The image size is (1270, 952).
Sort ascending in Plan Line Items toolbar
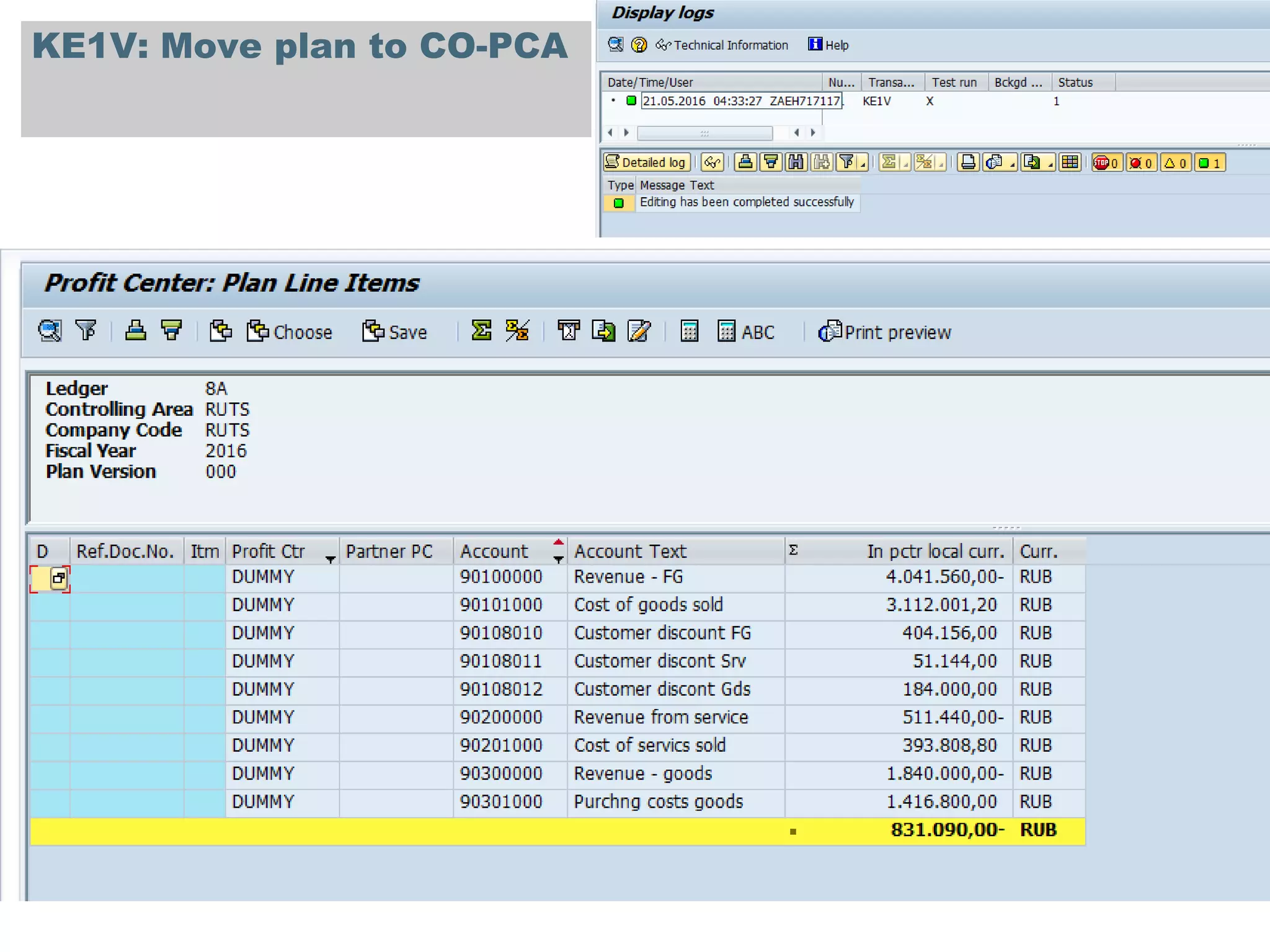pyautogui.click(x=135, y=332)
